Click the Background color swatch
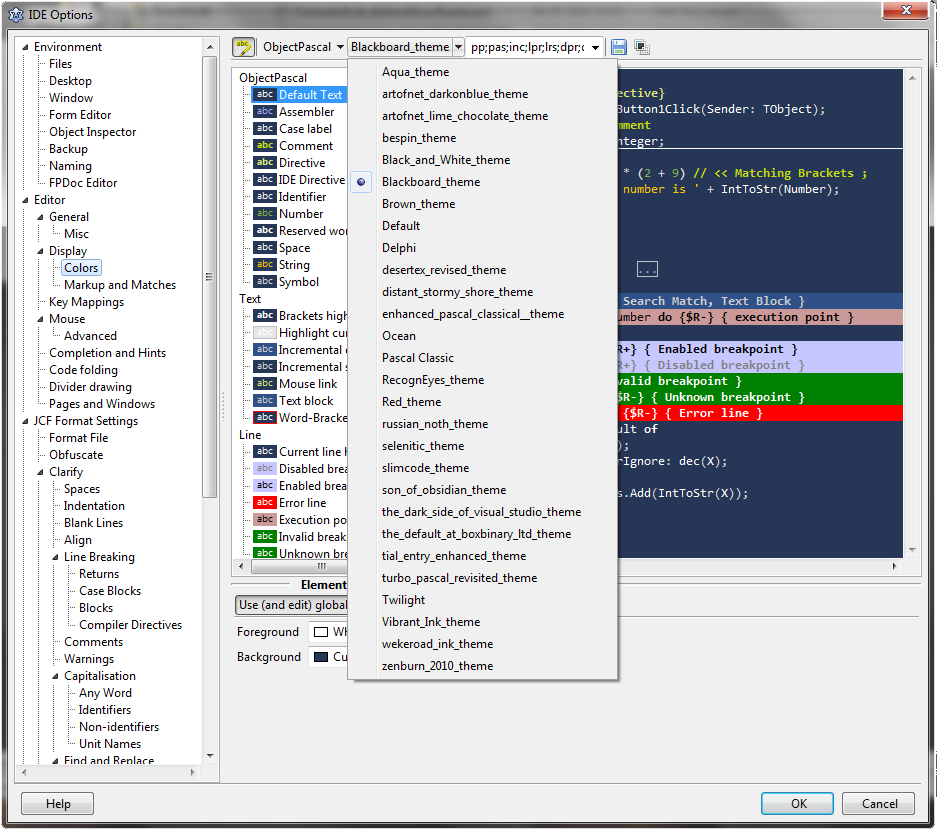 coord(321,657)
